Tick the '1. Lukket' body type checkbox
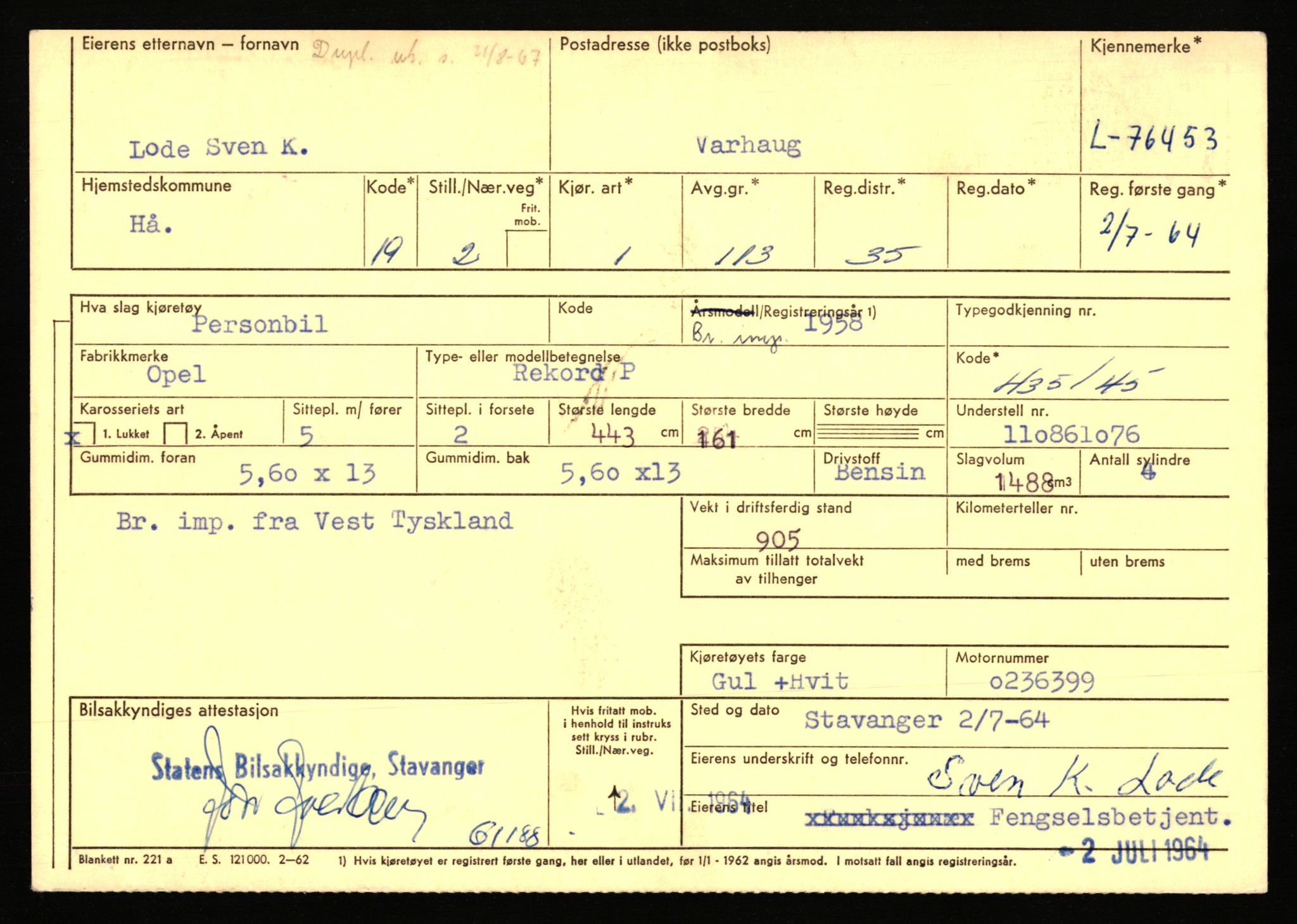The height and width of the screenshot is (924, 1297). click(x=85, y=434)
